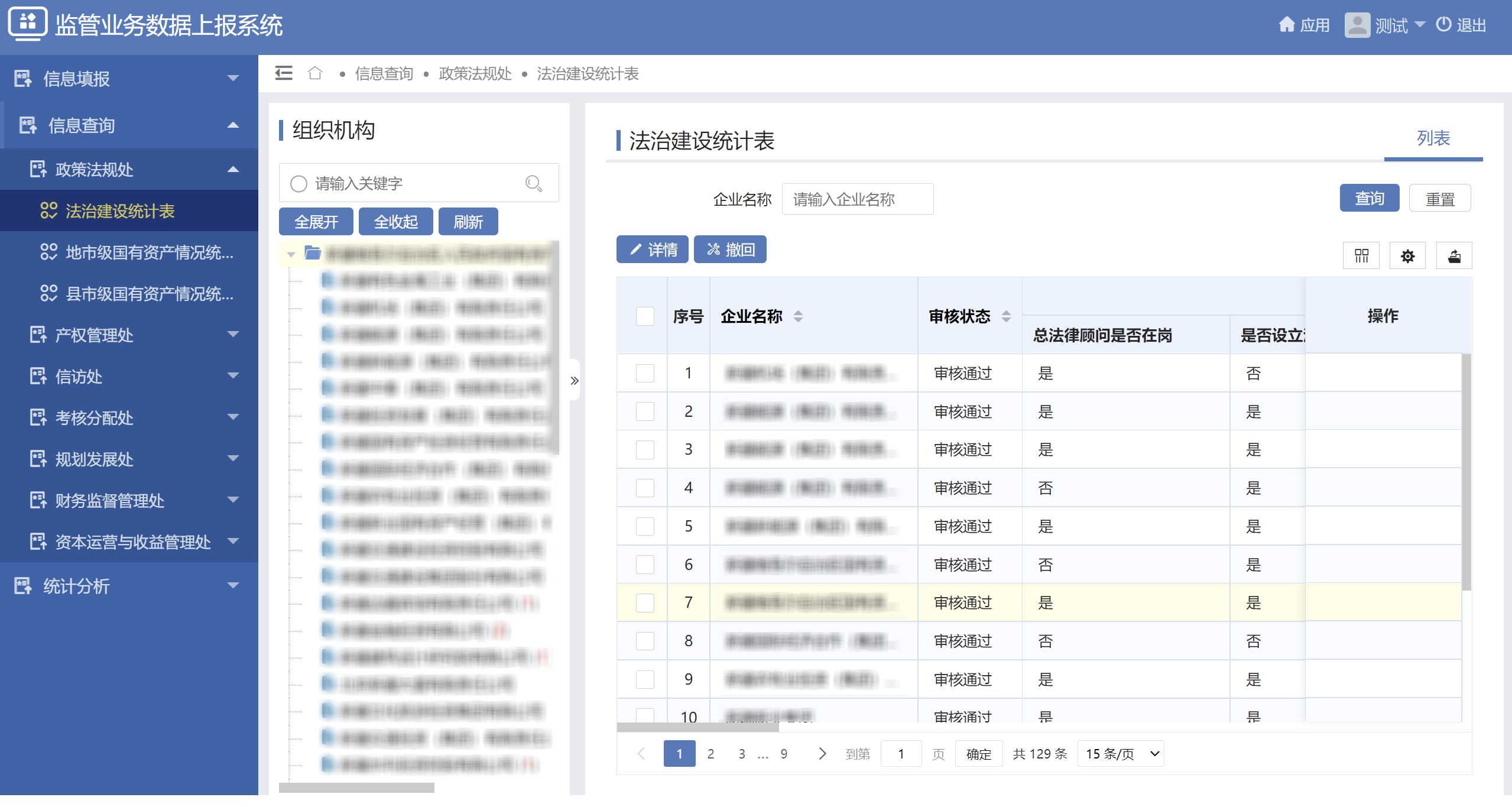Click the 考核分配处 menu icon
Screen dimensions: 1512x807
(38, 417)
